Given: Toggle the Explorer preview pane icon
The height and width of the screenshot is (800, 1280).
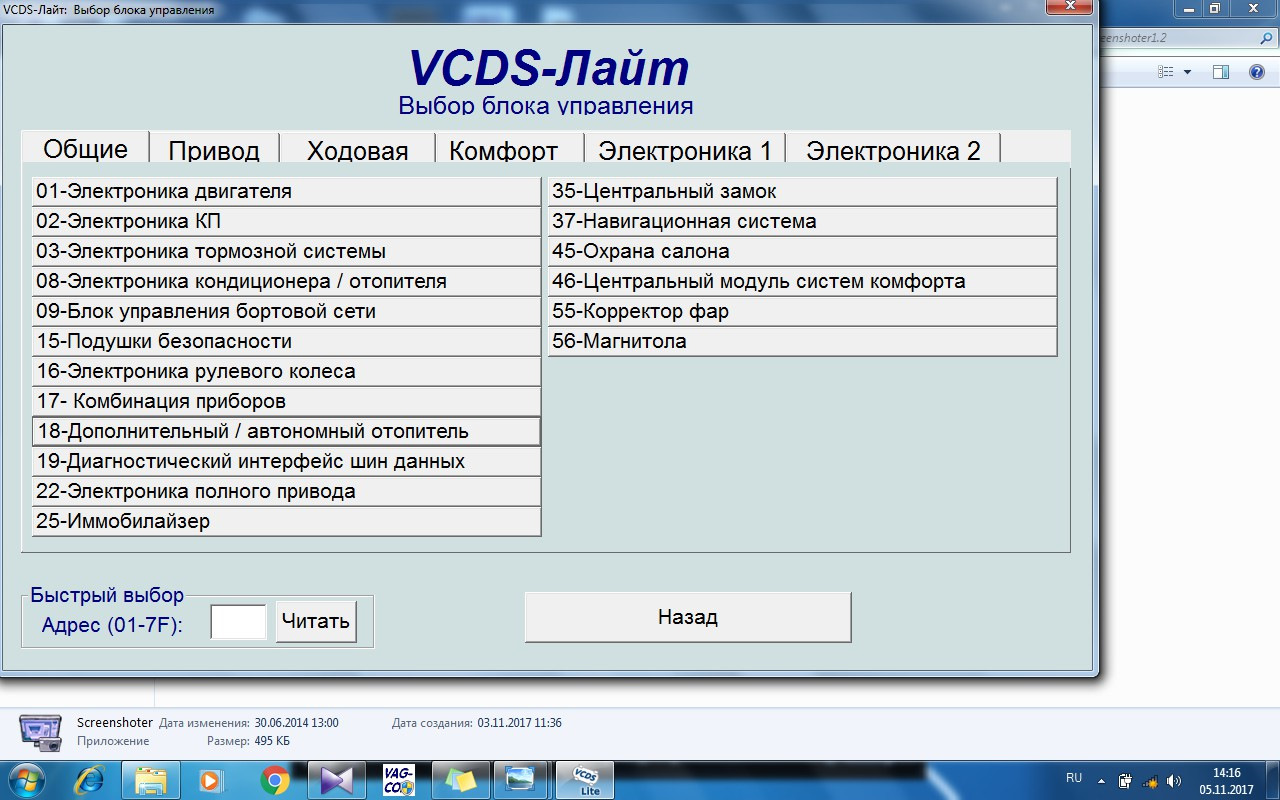Looking at the screenshot, I should click(1220, 72).
